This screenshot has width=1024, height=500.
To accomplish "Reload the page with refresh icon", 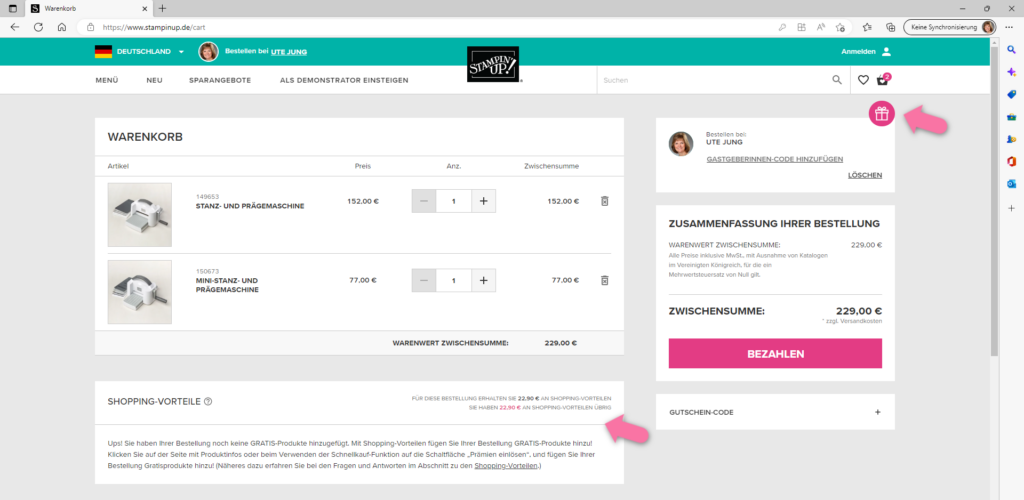I will [x=39, y=27].
